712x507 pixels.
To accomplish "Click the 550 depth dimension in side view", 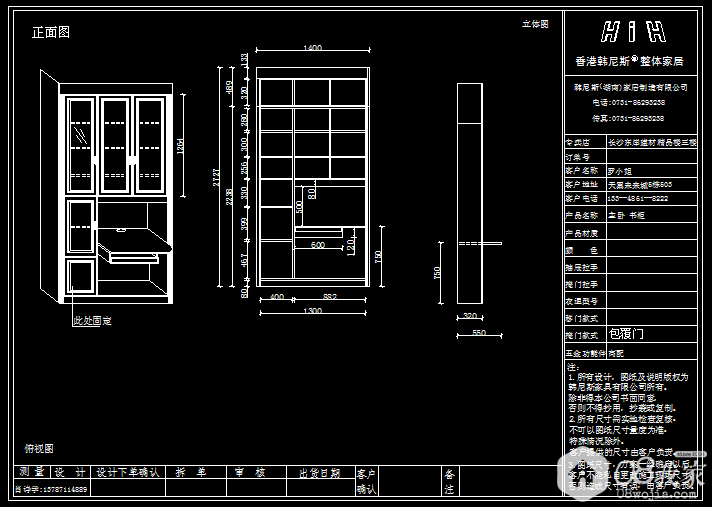I will coord(479,332).
